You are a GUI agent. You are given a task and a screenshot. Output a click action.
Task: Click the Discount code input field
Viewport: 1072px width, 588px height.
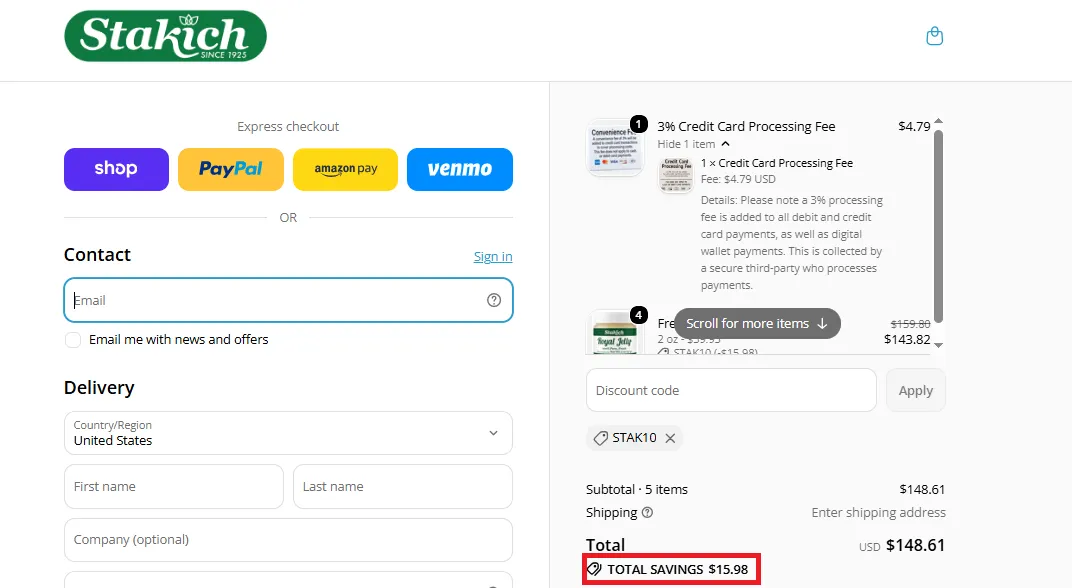[x=731, y=390]
